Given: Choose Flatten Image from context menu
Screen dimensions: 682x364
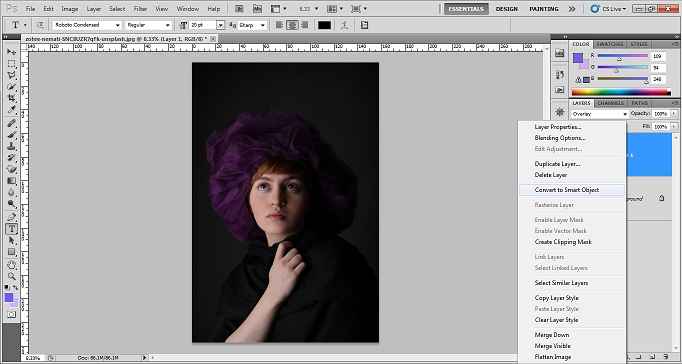Looking at the screenshot, I should click(572, 357).
